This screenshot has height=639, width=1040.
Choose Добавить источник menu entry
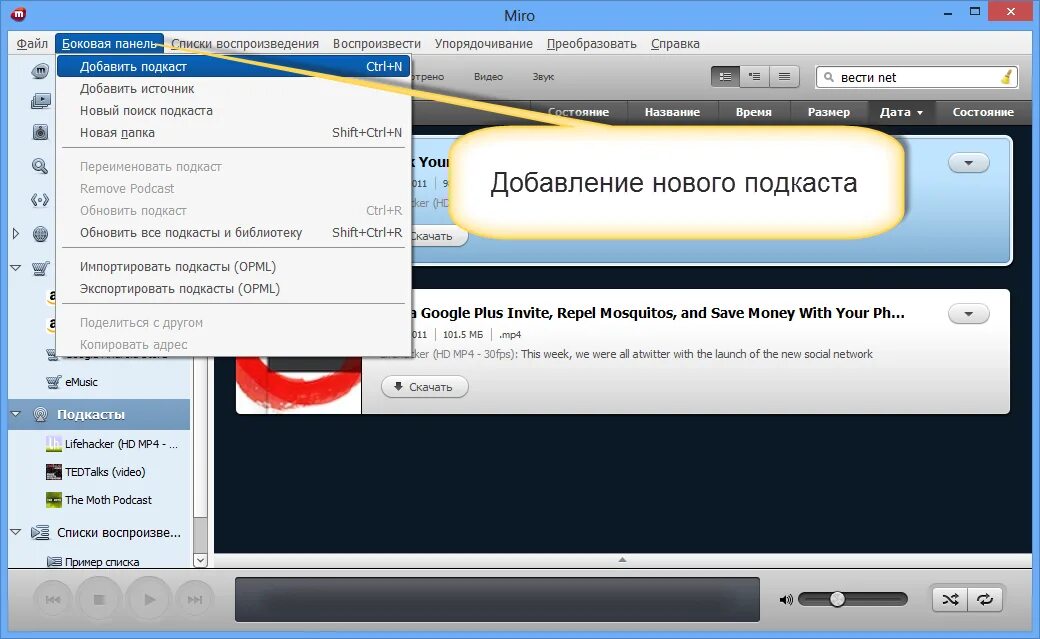(233, 88)
